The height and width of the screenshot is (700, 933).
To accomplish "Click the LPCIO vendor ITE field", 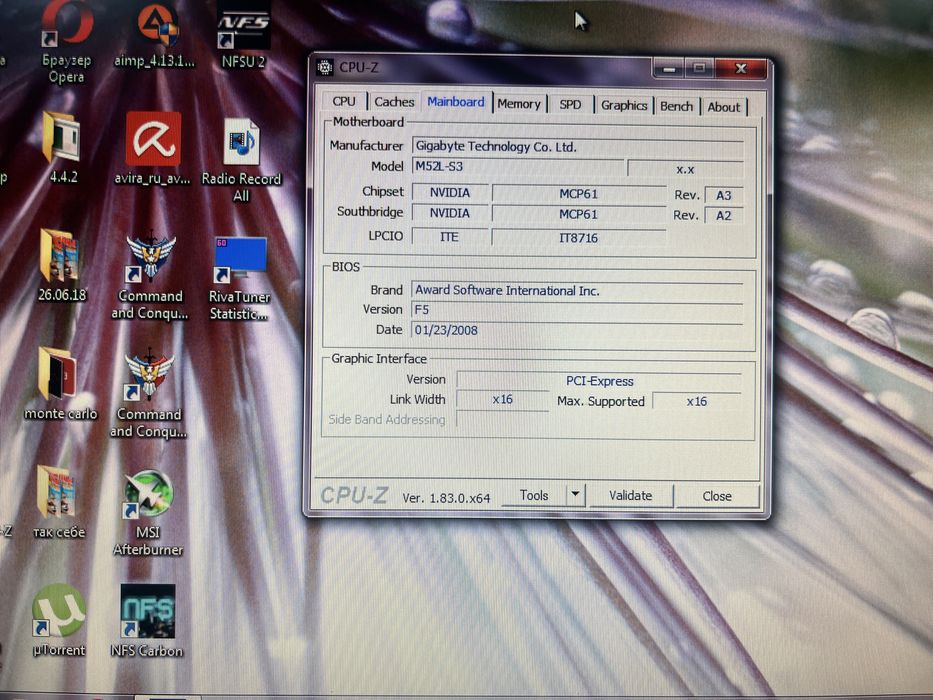I will coord(449,237).
